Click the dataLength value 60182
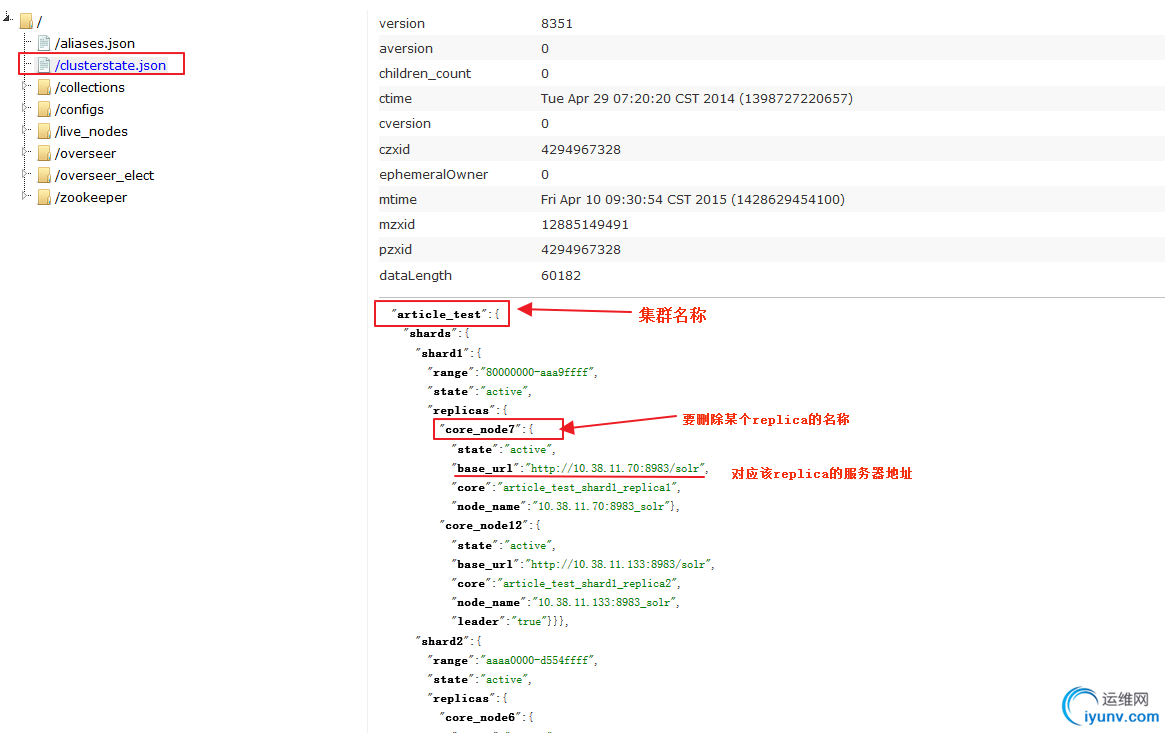This screenshot has width=1165, height=733. tap(561, 276)
